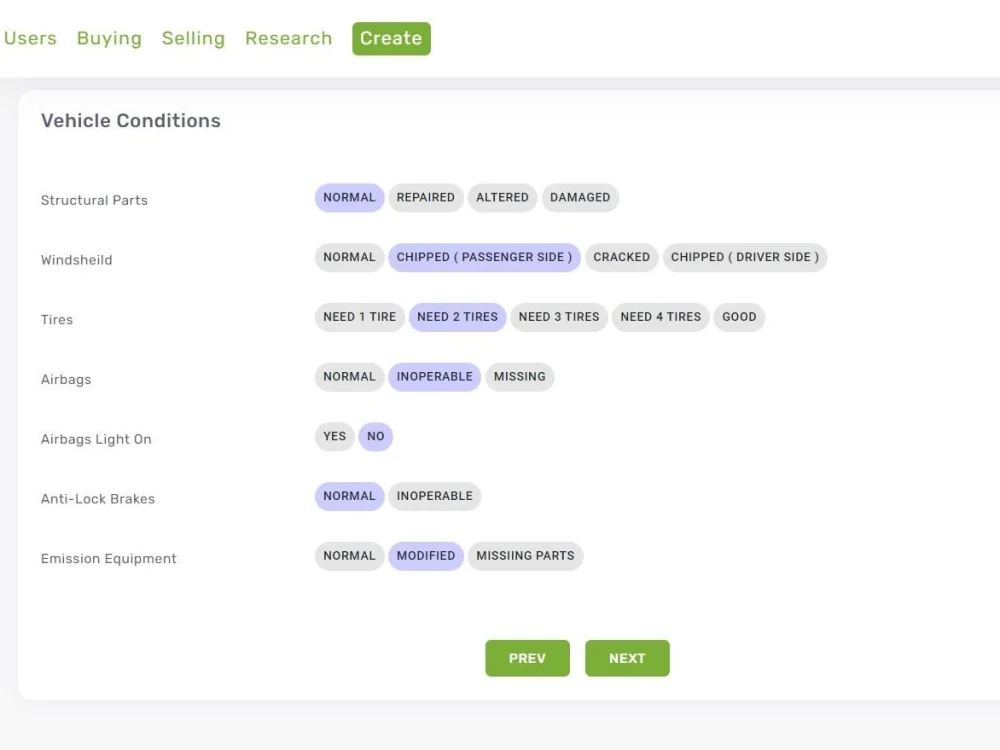
Task: Open the Research menu
Action: pyautogui.click(x=288, y=38)
